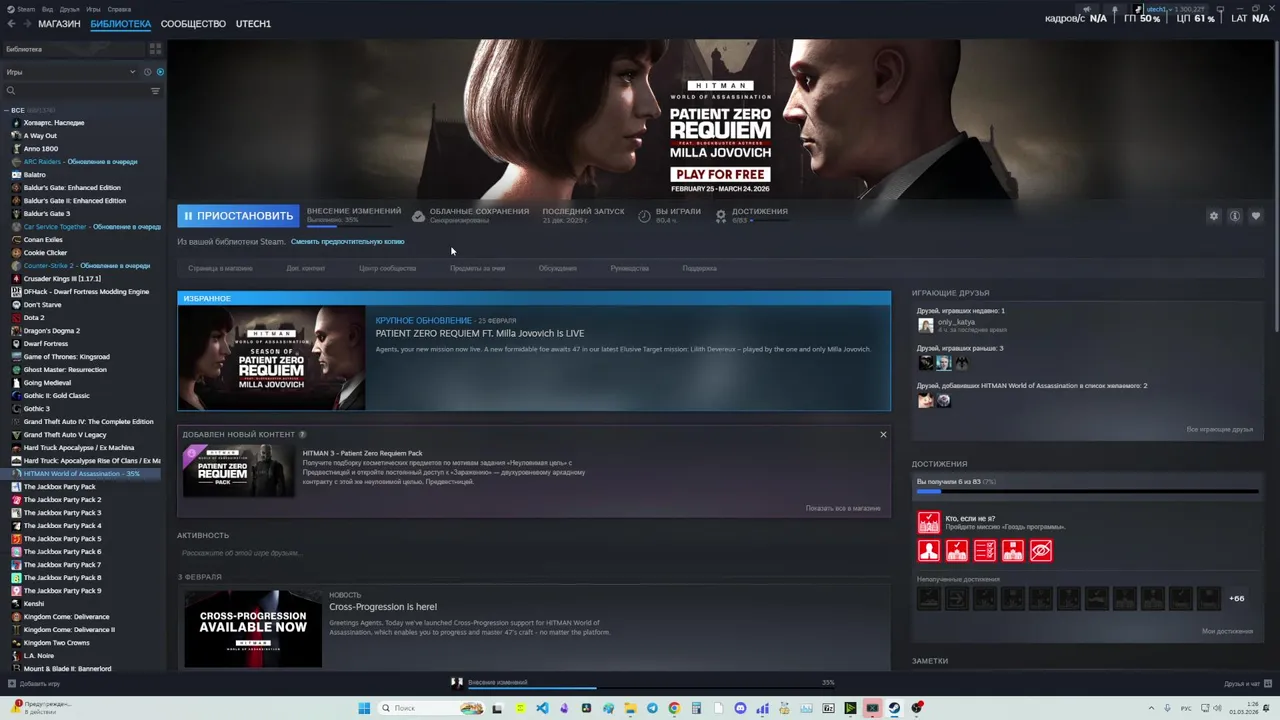Click Все играющие друзья link
The height and width of the screenshot is (720, 1280).
(x=1219, y=429)
